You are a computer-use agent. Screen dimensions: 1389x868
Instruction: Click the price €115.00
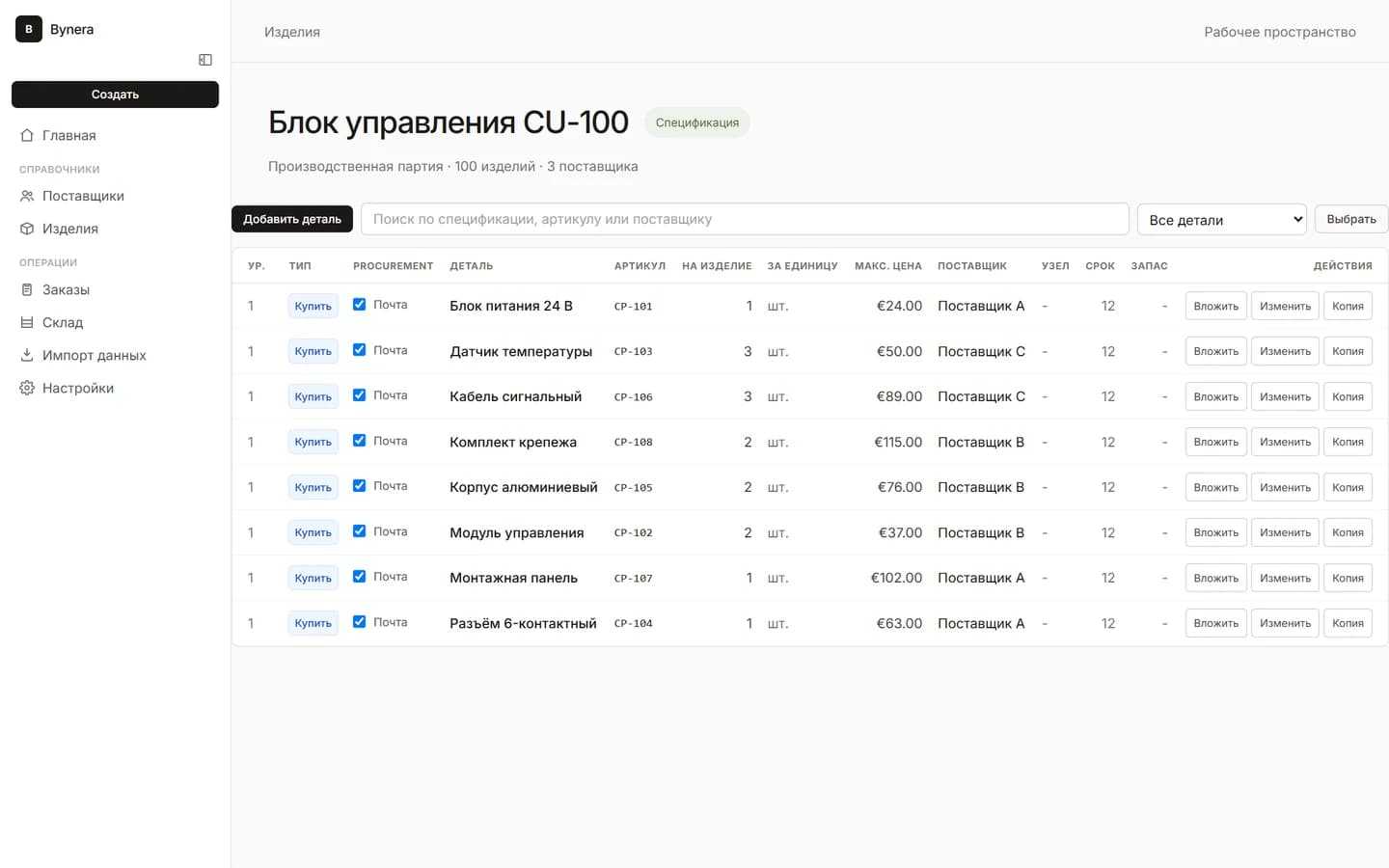(x=898, y=442)
